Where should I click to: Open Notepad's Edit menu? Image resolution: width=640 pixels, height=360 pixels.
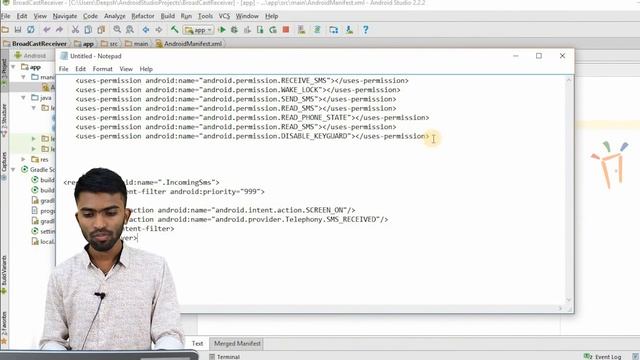[80, 69]
